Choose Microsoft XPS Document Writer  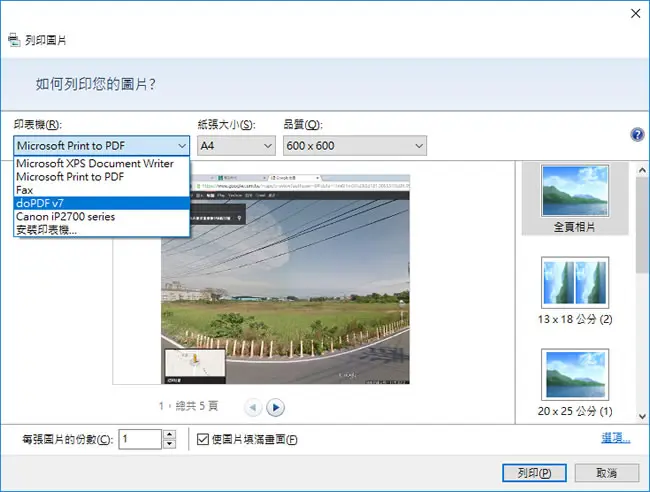click(102, 163)
